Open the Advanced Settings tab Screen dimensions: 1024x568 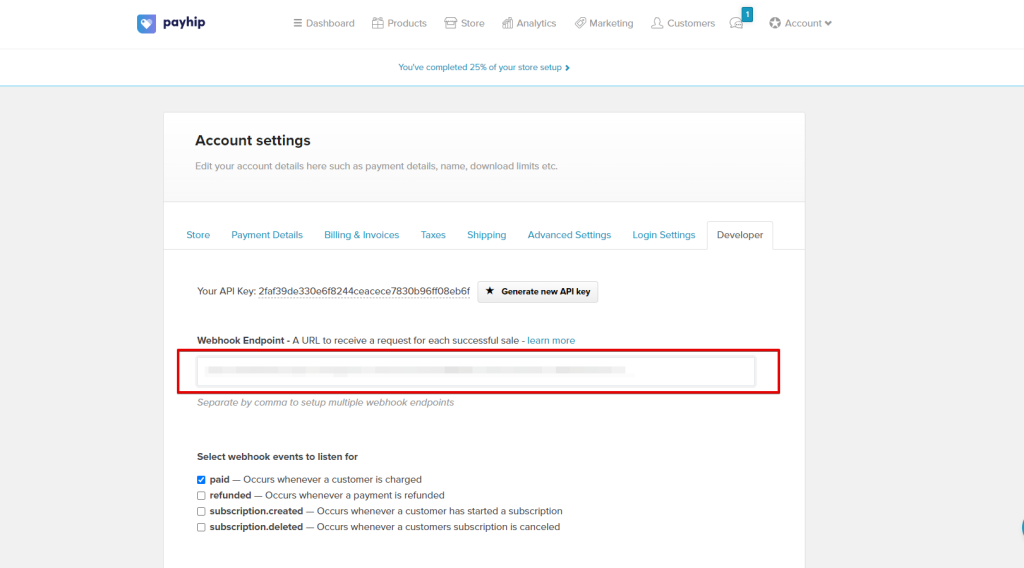[569, 235]
